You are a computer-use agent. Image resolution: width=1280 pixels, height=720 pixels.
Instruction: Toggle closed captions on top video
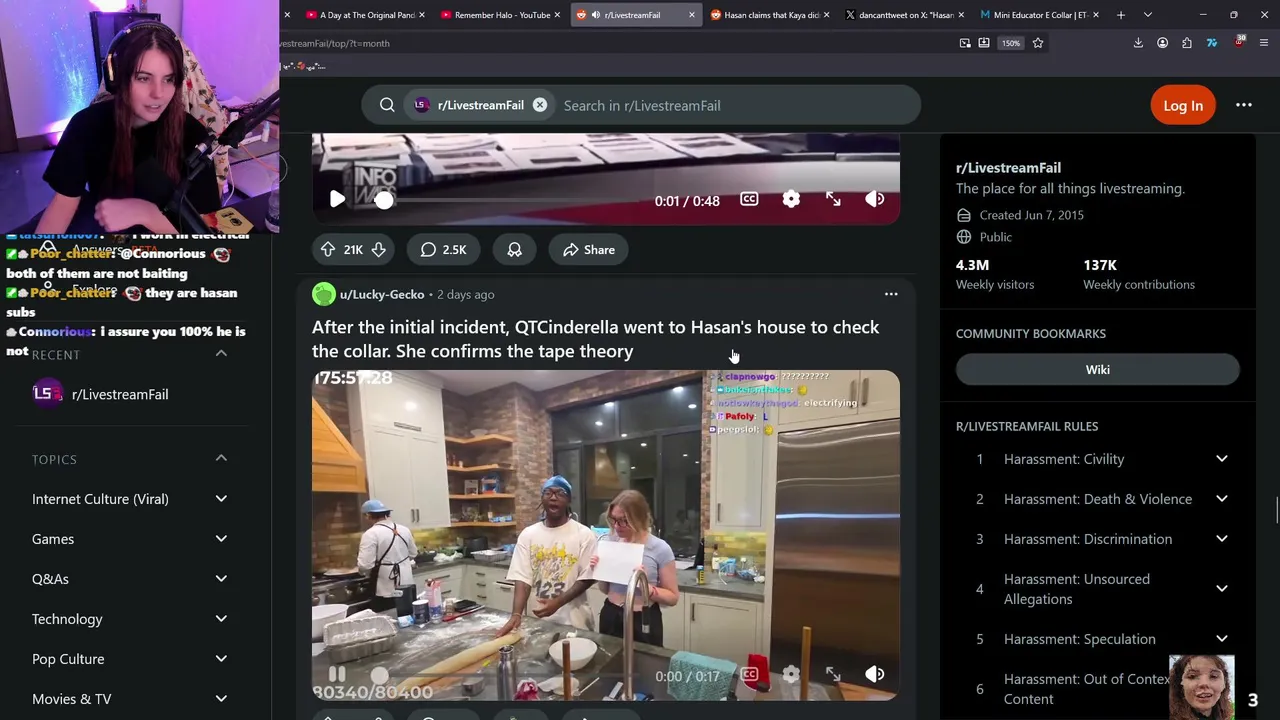point(749,200)
